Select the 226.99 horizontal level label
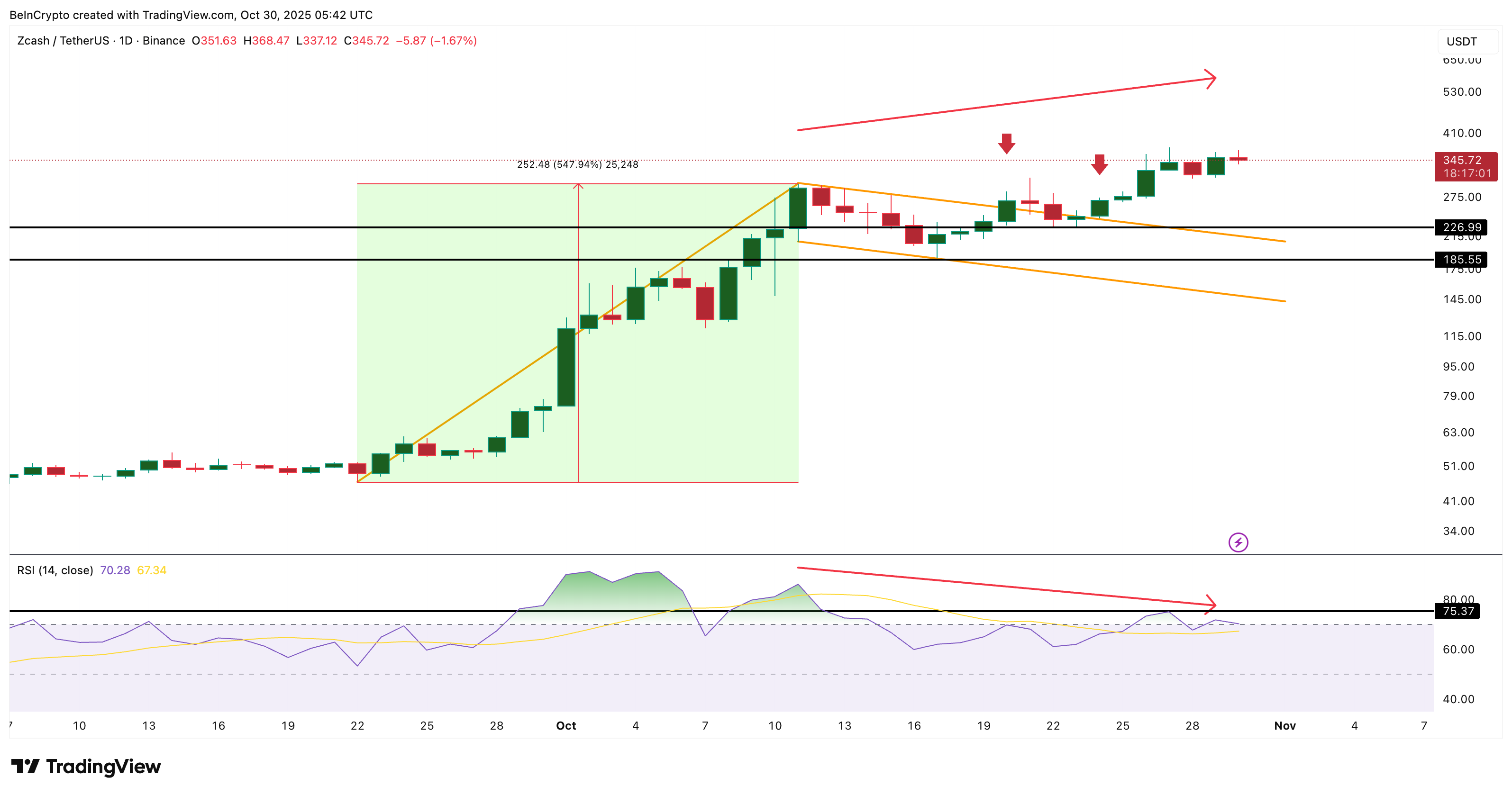The height and width of the screenshot is (795, 1512). point(1462,227)
